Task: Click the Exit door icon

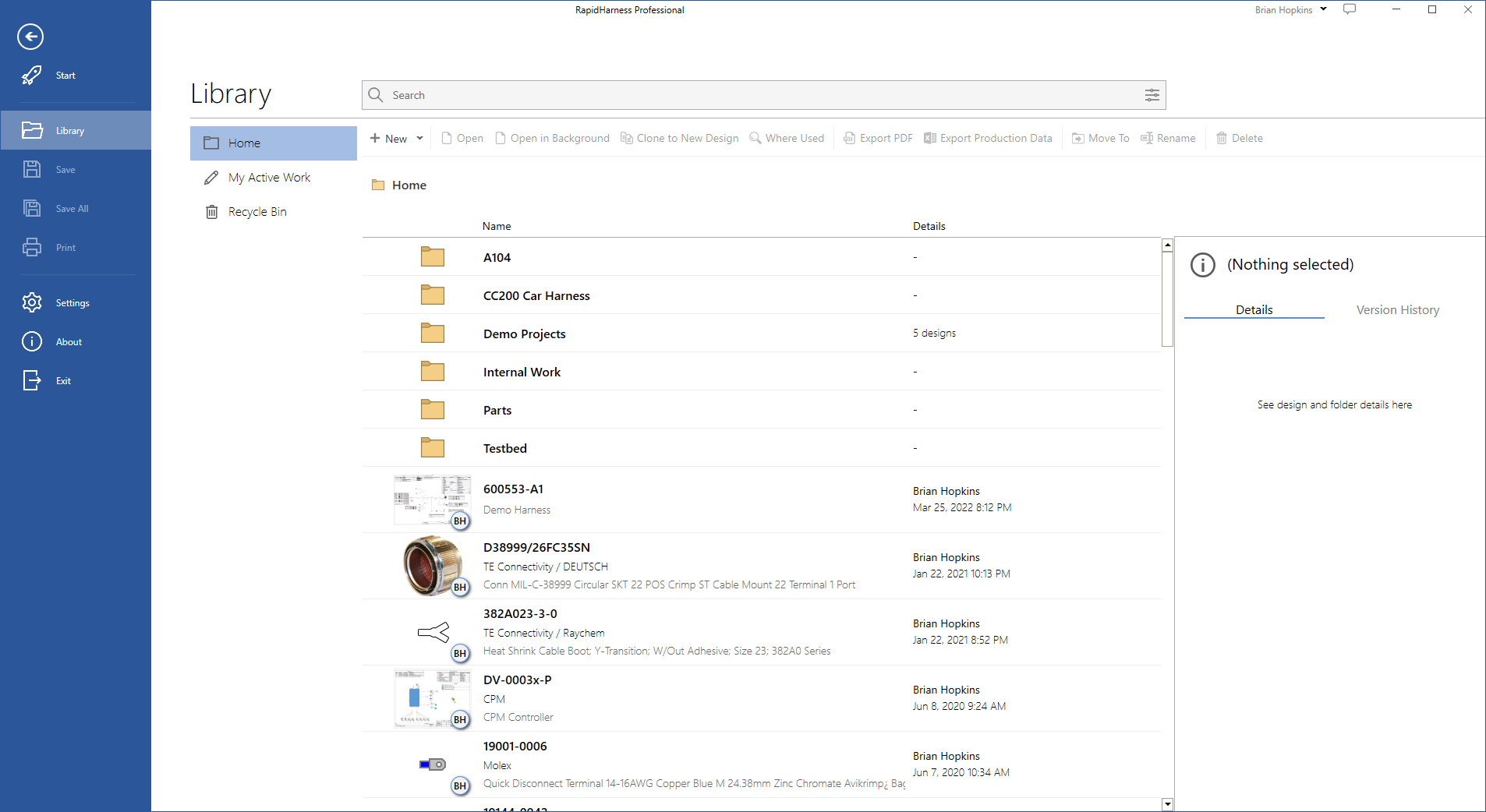Action: [x=32, y=380]
